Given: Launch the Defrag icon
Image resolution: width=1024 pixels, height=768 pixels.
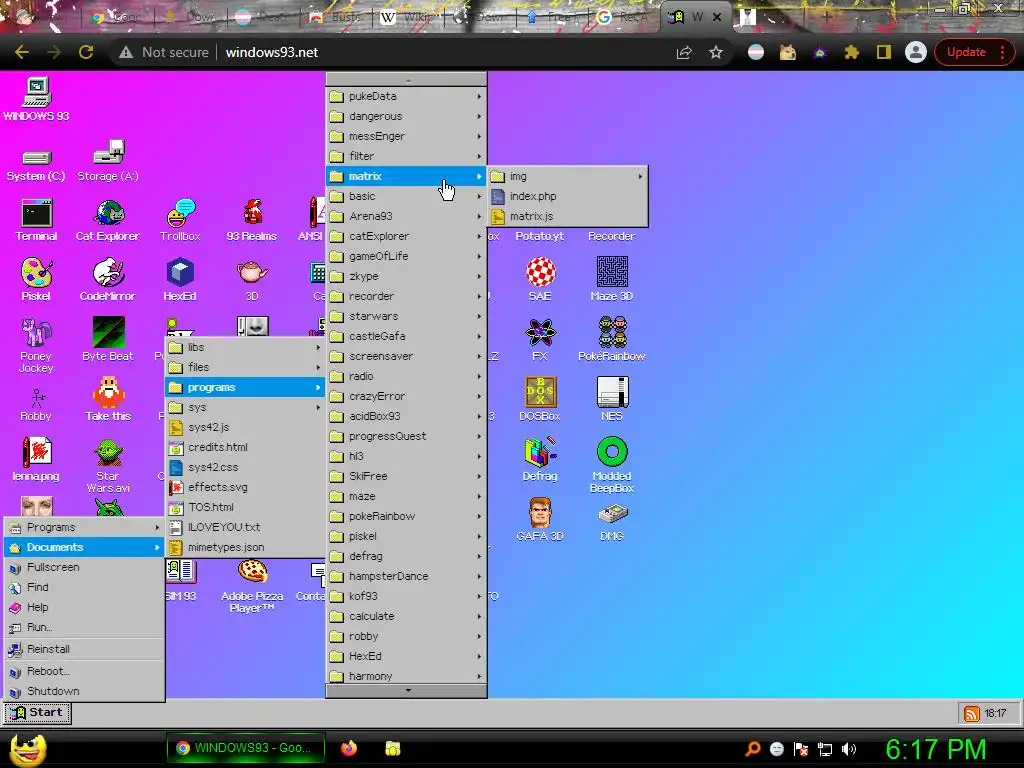Looking at the screenshot, I should (540, 460).
